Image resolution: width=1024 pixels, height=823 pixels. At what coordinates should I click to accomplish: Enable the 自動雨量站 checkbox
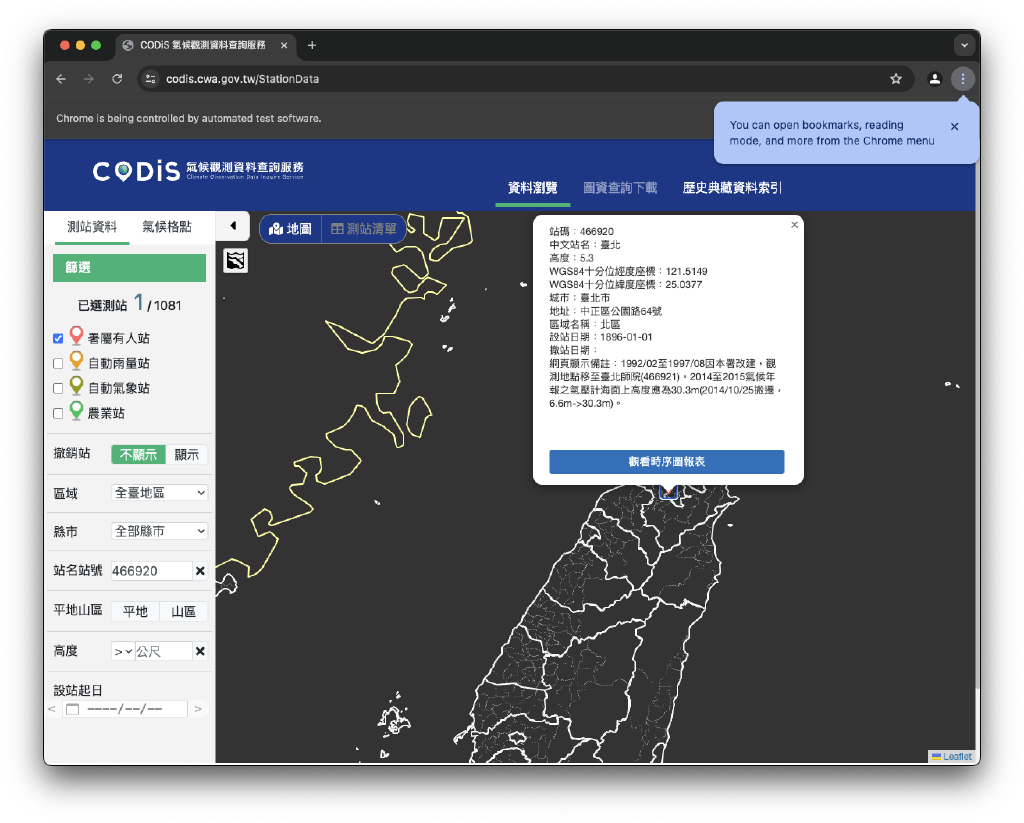[58, 363]
